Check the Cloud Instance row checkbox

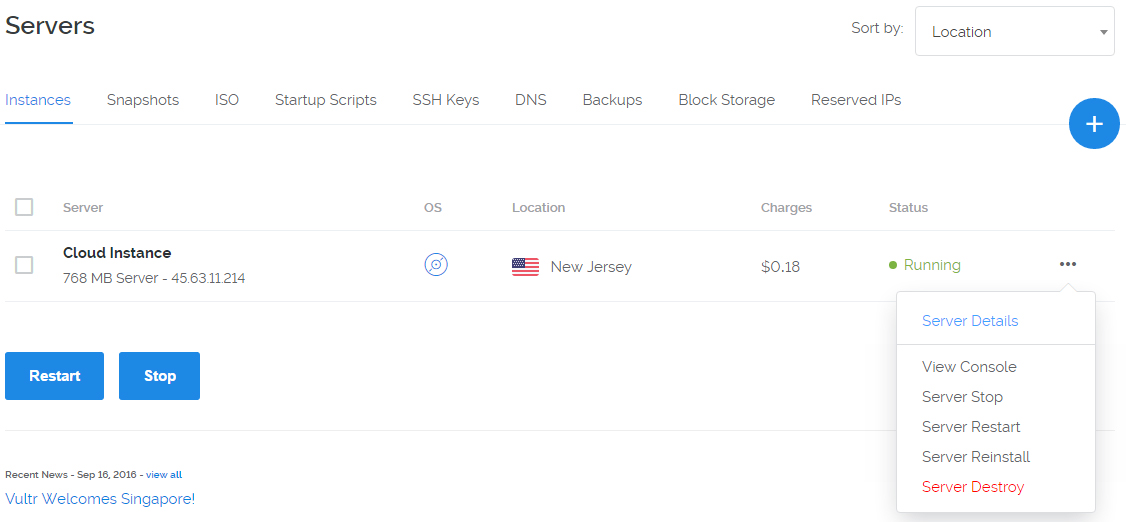24,265
